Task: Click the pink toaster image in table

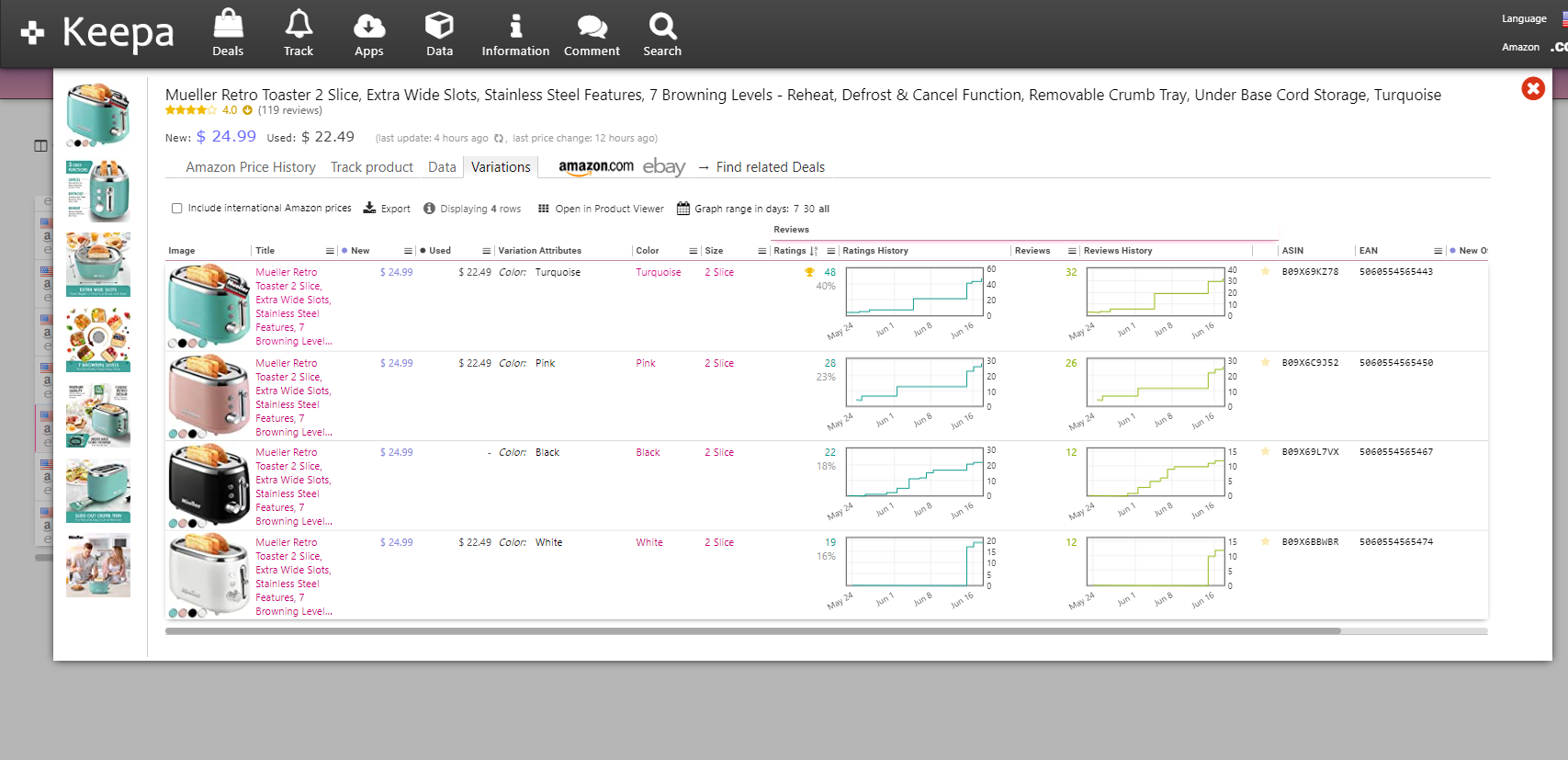Action: pyautogui.click(x=209, y=396)
